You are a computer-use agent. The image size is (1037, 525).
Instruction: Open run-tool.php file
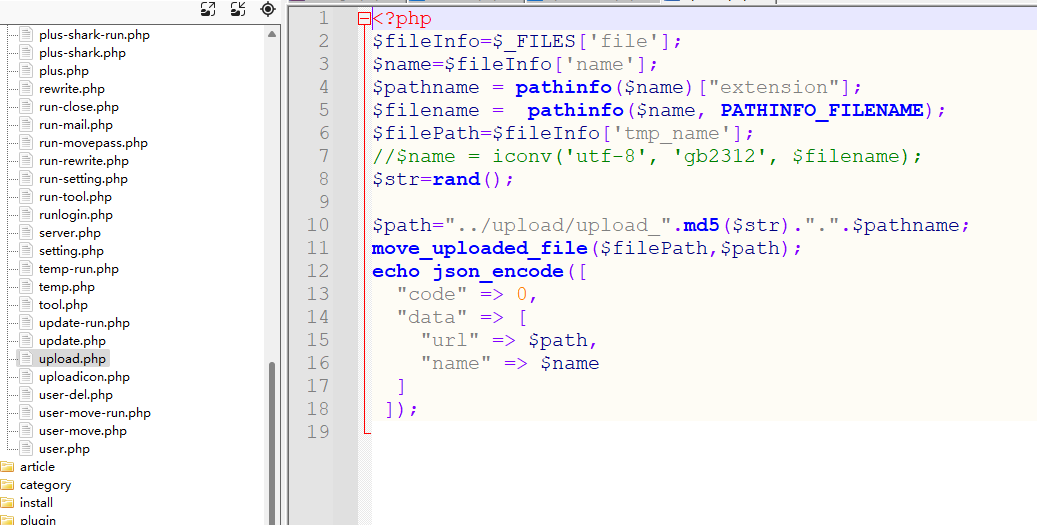75,196
